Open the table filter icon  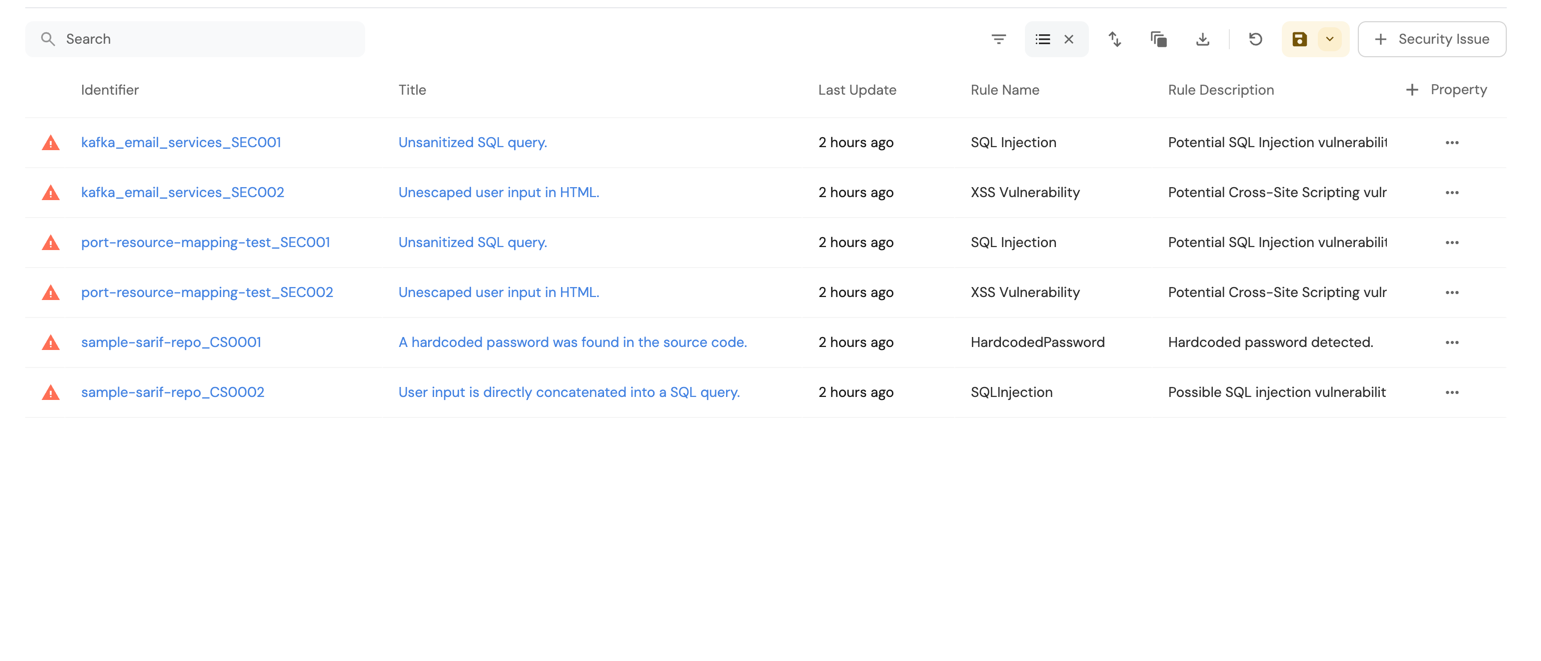(998, 39)
